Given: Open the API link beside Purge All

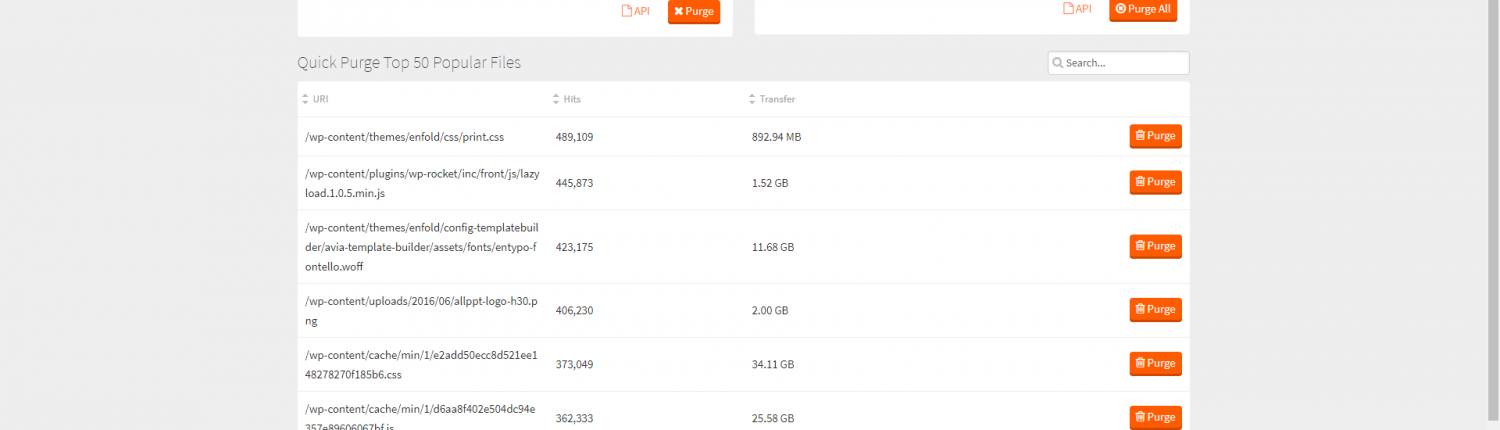Looking at the screenshot, I should pyautogui.click(x=1076, y=9).
